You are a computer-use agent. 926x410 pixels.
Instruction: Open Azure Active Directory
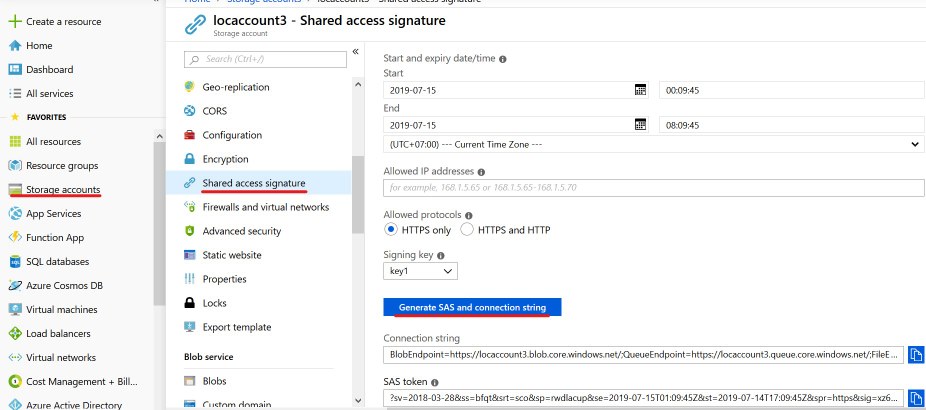point(74,405)
